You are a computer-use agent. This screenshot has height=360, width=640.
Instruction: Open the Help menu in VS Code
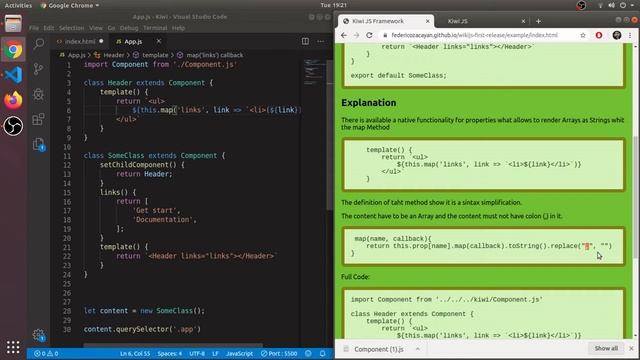pyautogui.click(x=178, y=28)
